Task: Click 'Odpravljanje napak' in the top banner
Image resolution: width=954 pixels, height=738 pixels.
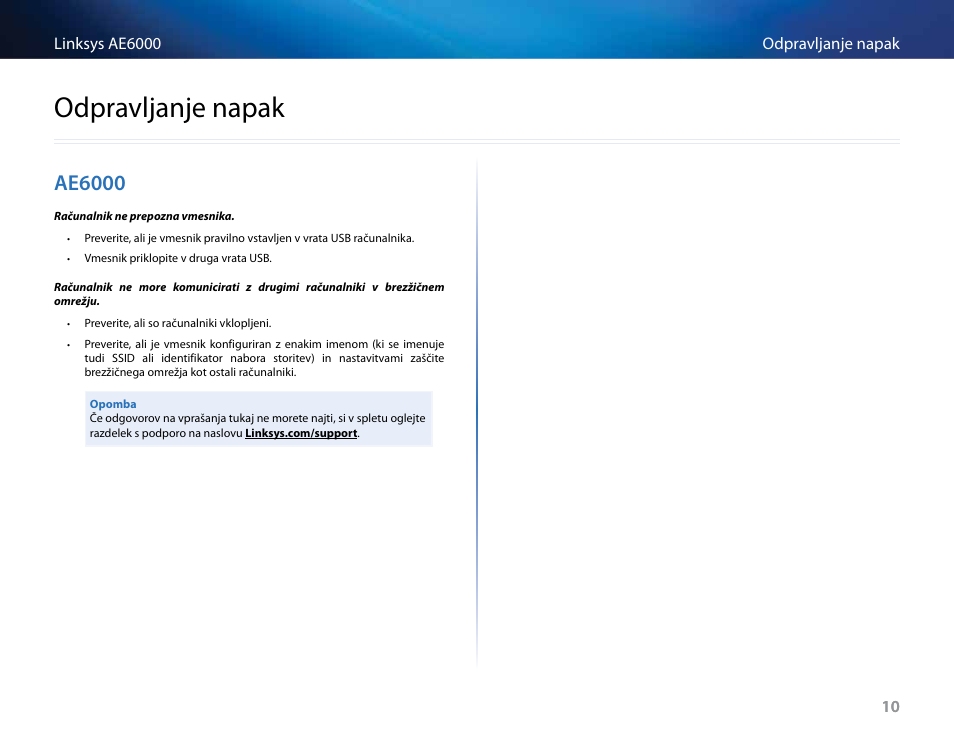Action: tap(830, 44)
